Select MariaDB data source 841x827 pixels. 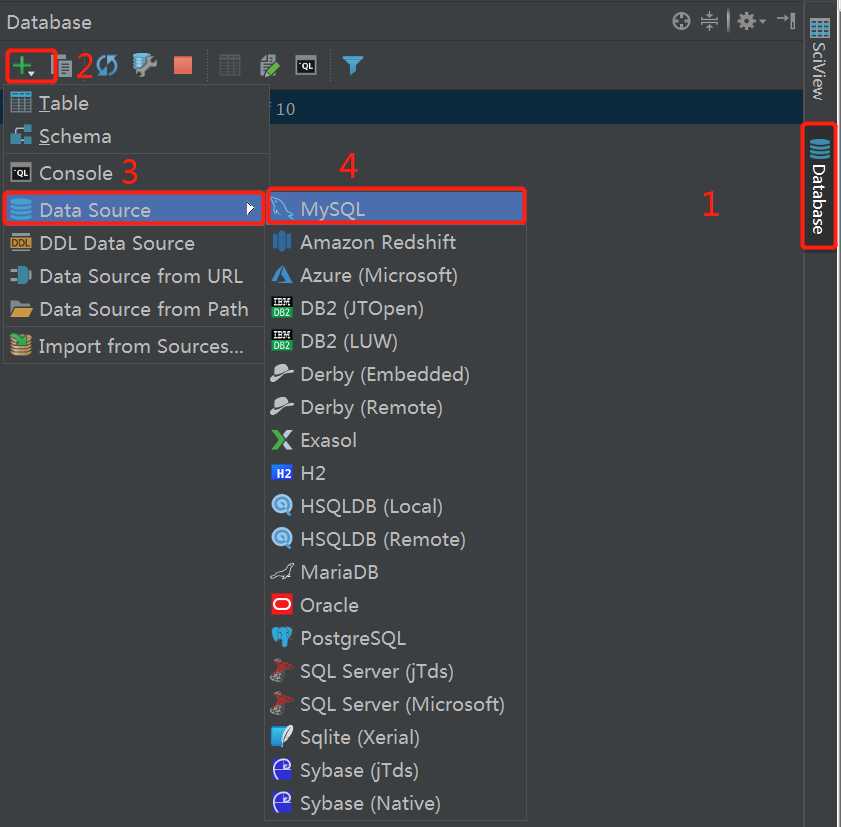396,572
